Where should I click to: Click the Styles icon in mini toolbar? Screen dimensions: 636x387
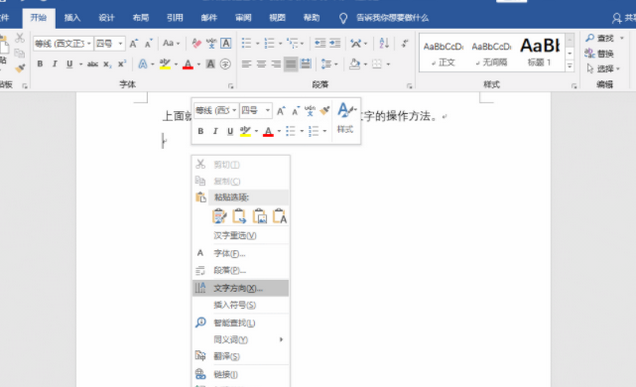pos(345,118)
